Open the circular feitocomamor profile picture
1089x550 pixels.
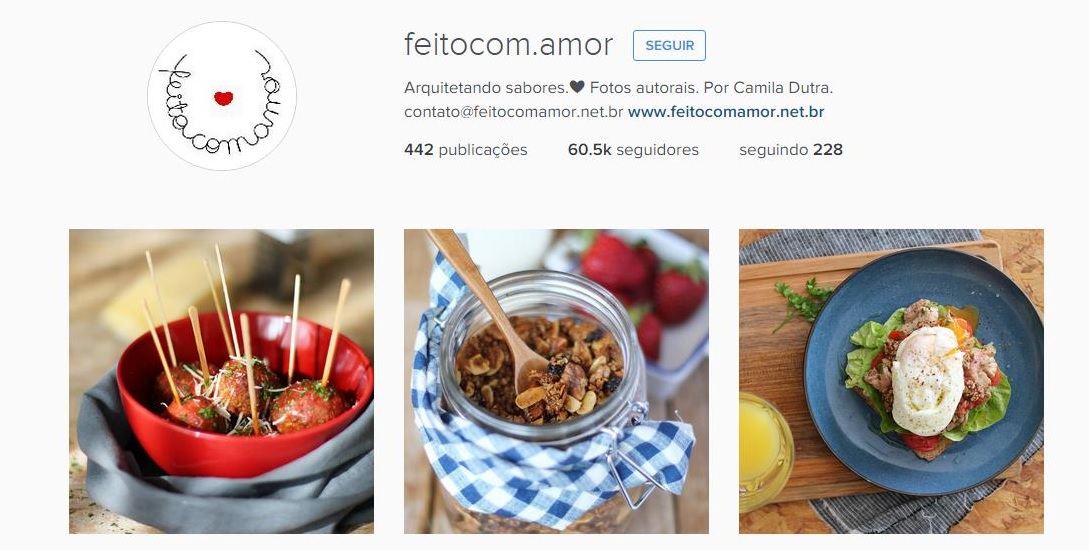coord(222,96)
